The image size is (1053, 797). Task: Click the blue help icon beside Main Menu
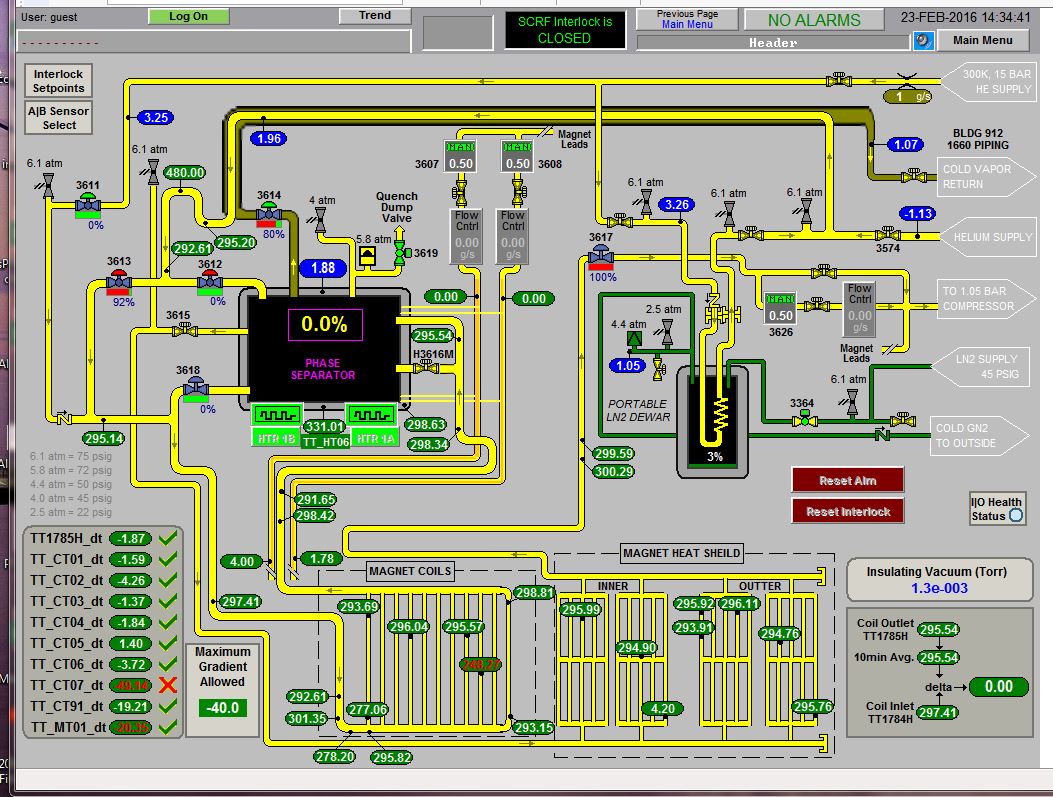[924, 41]
